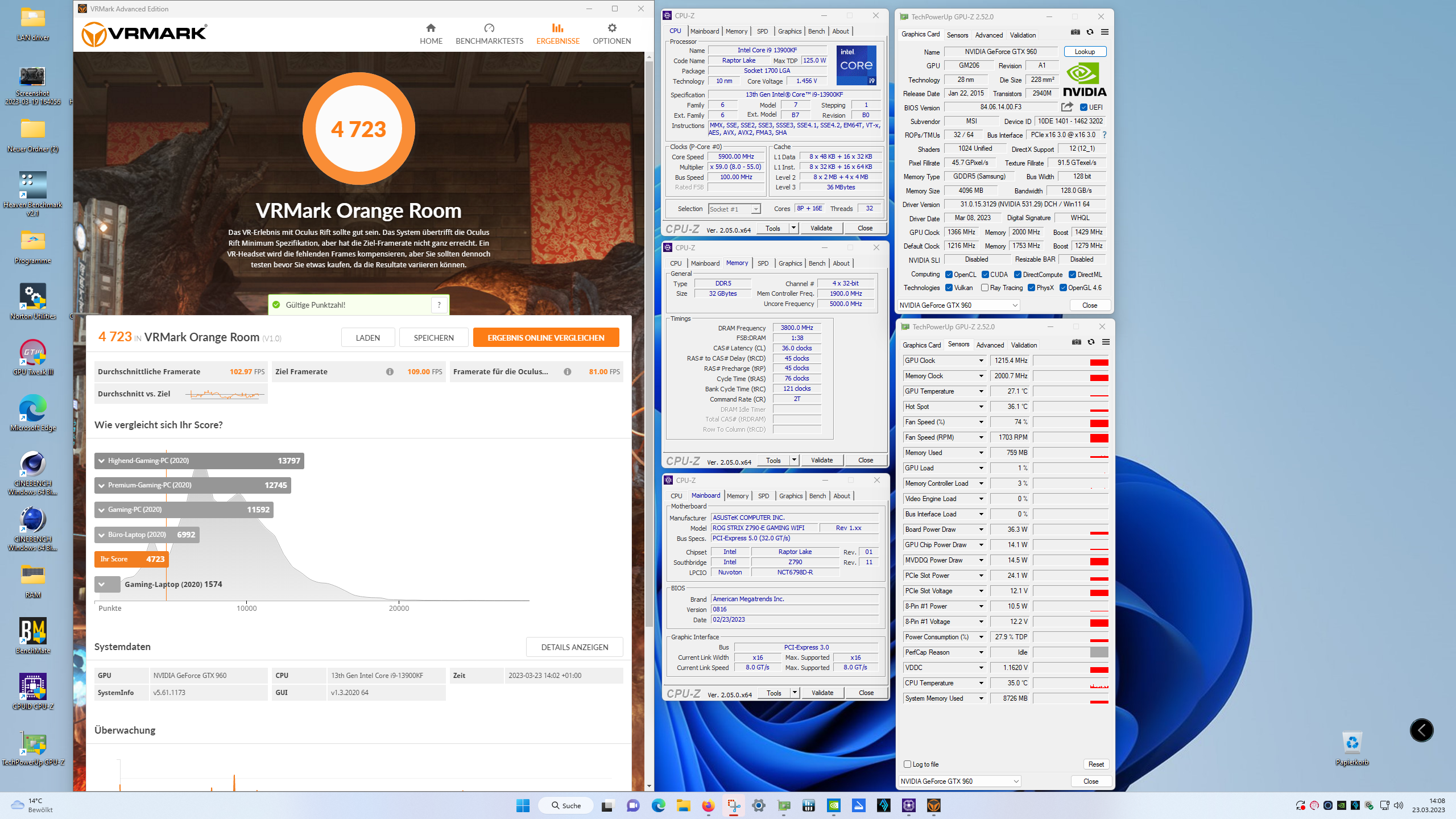Open Norton Utilities desktop shortcut
Screen dimensions: 1456x819
click(x=33, y=301)
